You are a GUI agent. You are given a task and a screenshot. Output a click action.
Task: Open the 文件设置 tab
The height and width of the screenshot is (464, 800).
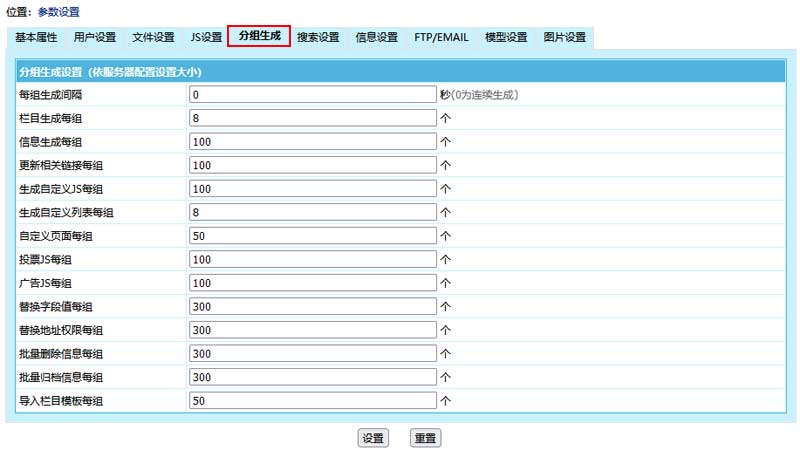tap(153, 38)
